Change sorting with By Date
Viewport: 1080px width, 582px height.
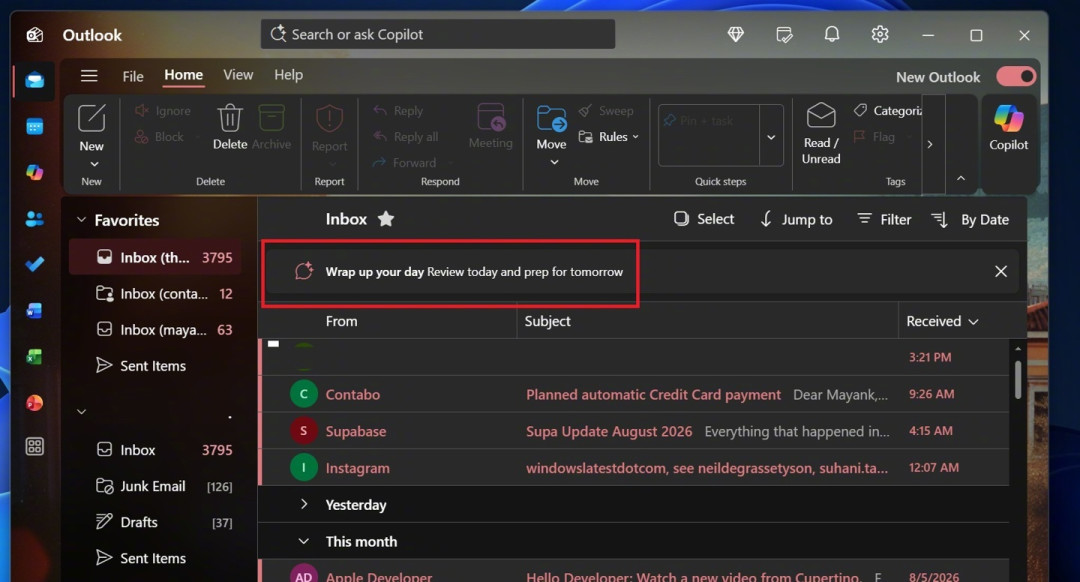tap(970, 219)
